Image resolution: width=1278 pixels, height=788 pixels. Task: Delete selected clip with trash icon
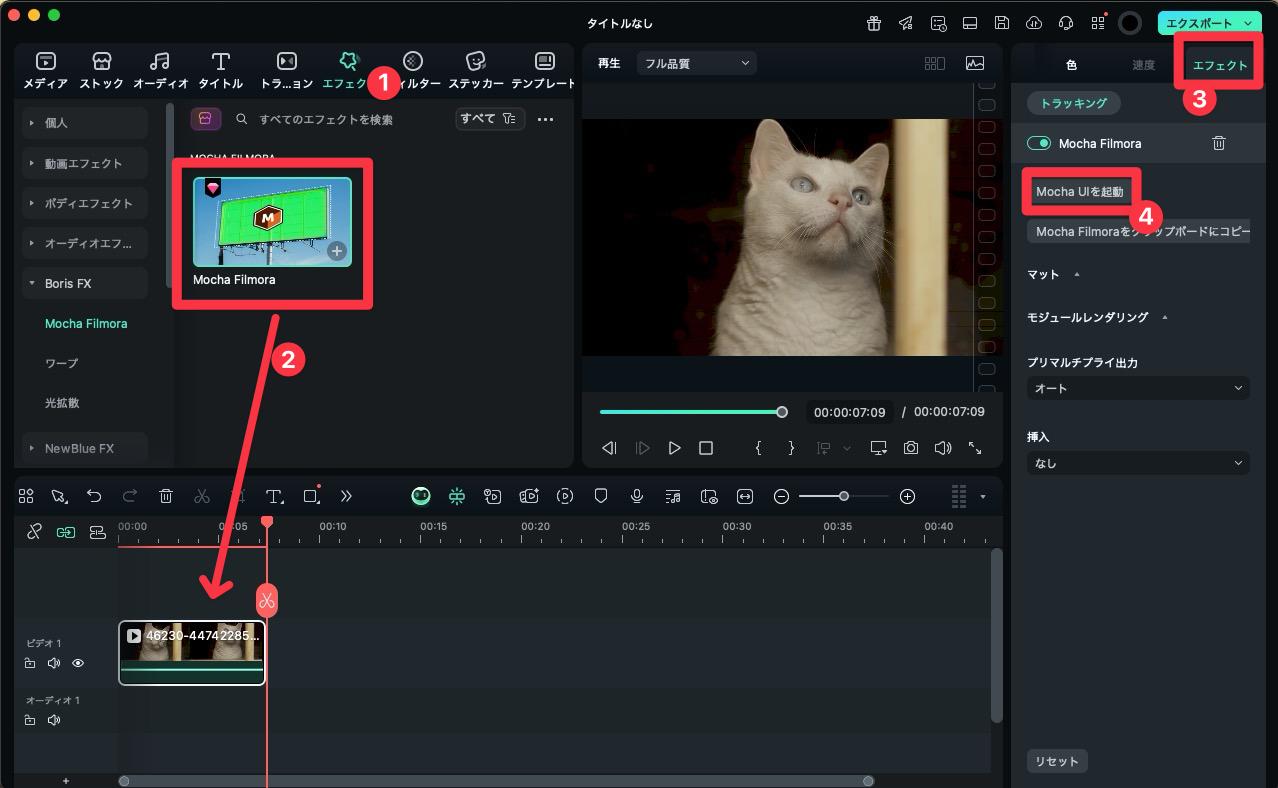pyautogui.click(x=166, y=496)
